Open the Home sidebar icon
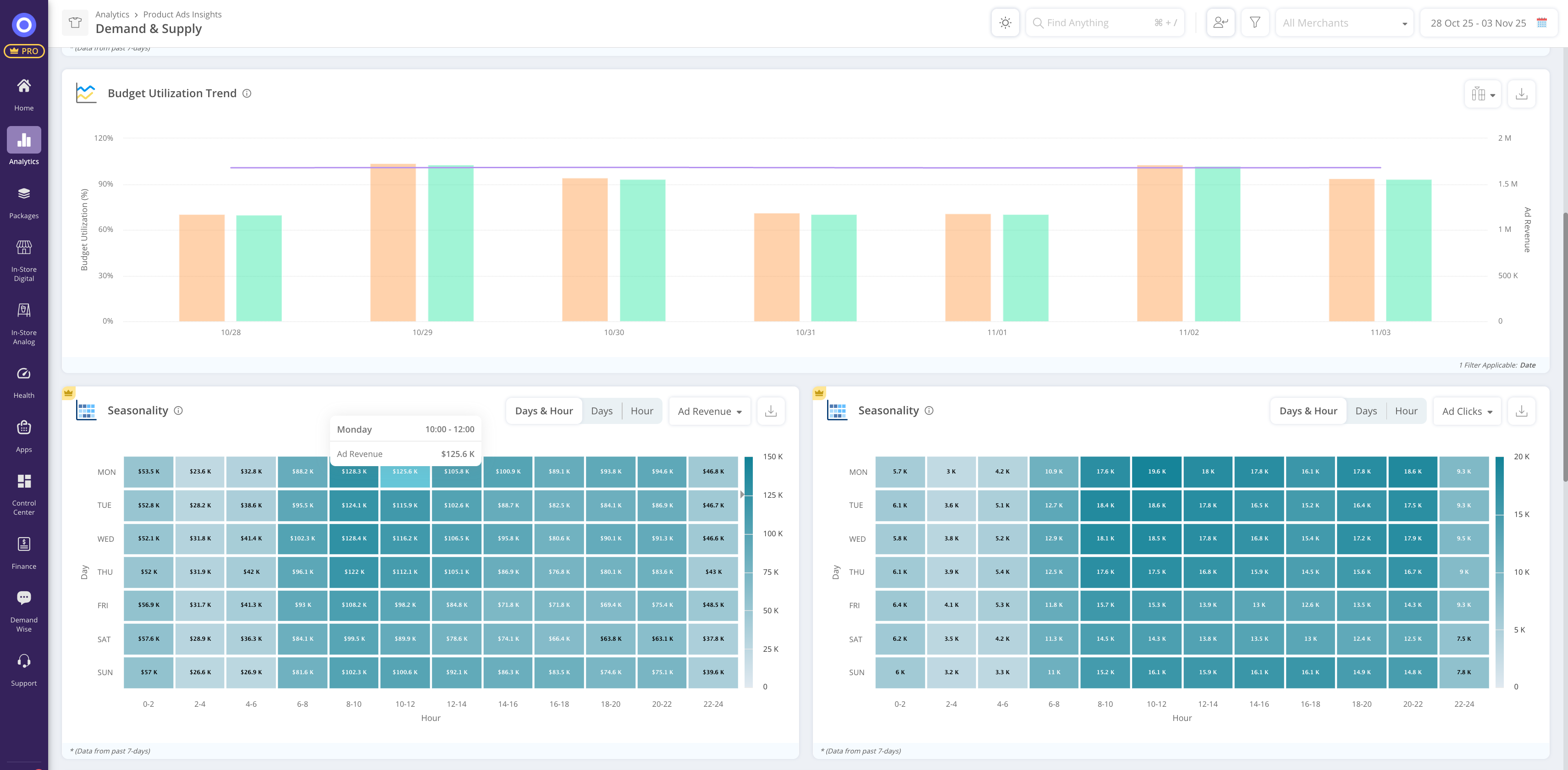The height and width of the screenshot is (770, 1568). (x=24, y=87)
